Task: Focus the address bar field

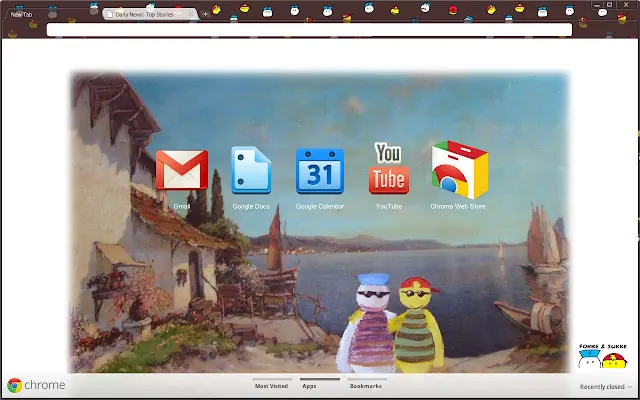Action: pos(309,30)
